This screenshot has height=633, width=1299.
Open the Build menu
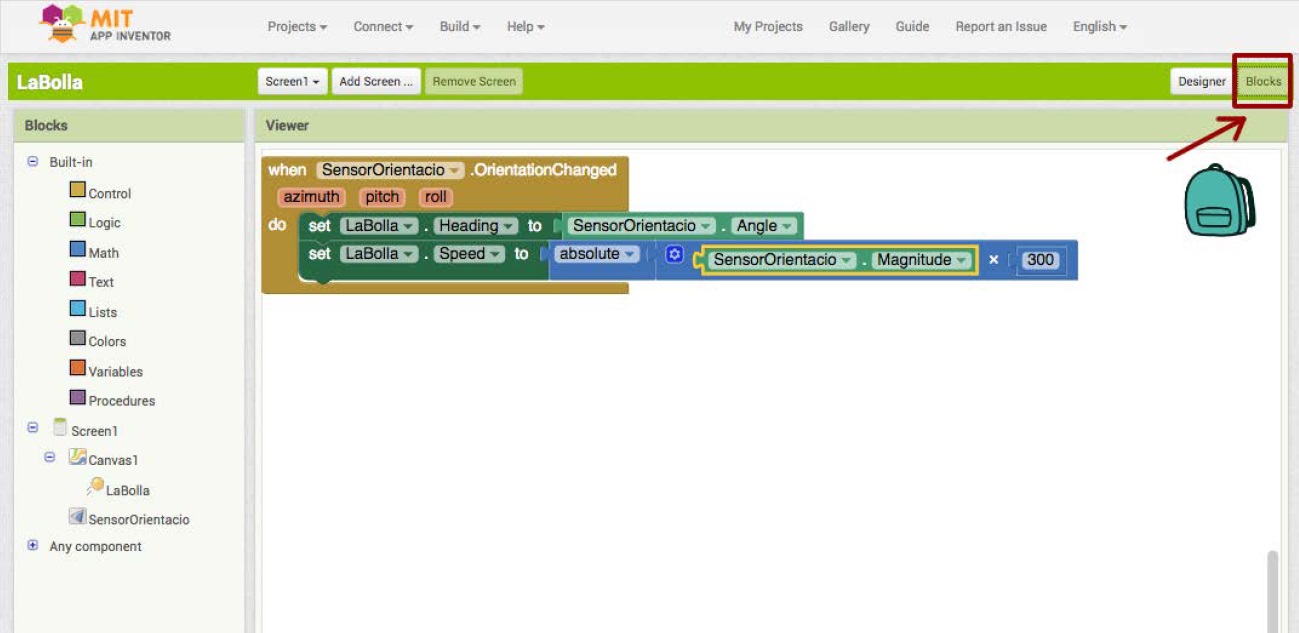[460, 27]
